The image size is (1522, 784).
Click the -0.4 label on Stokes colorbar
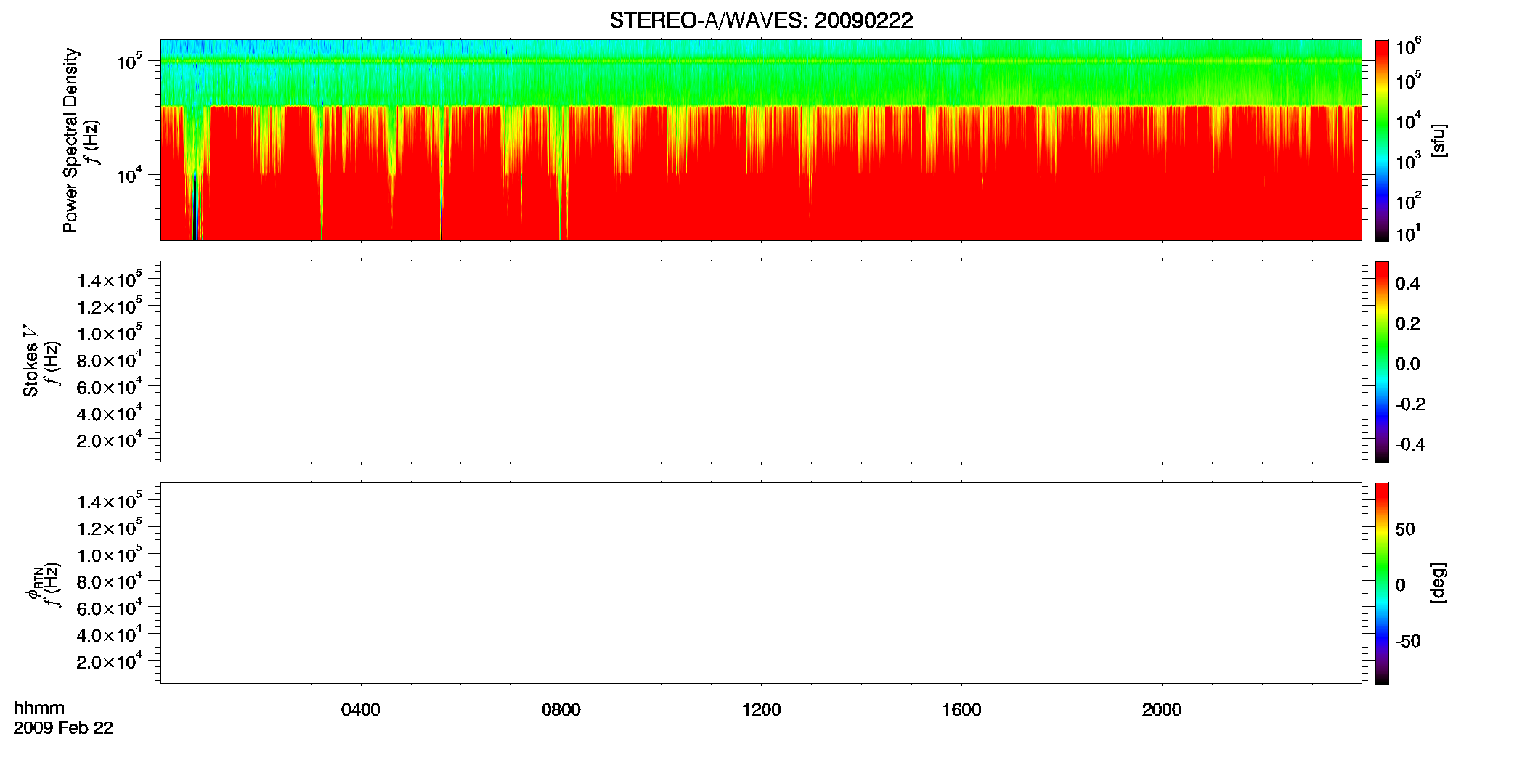point(1410,445)
